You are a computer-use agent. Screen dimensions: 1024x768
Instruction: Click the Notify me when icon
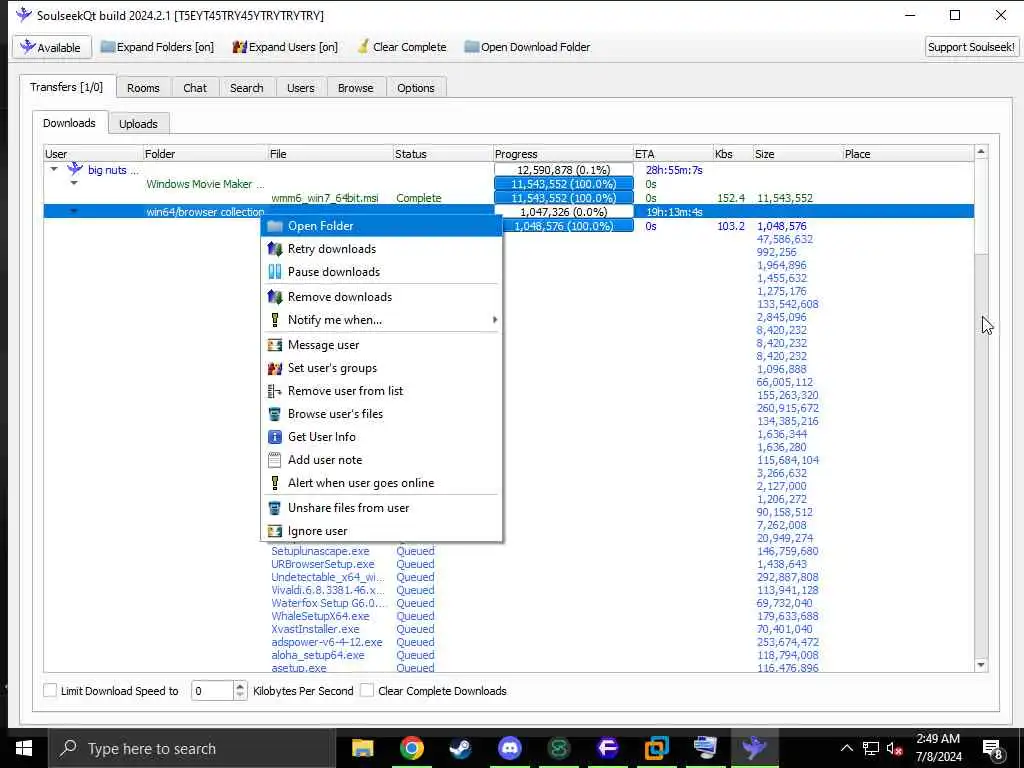[x=275, y=319]
